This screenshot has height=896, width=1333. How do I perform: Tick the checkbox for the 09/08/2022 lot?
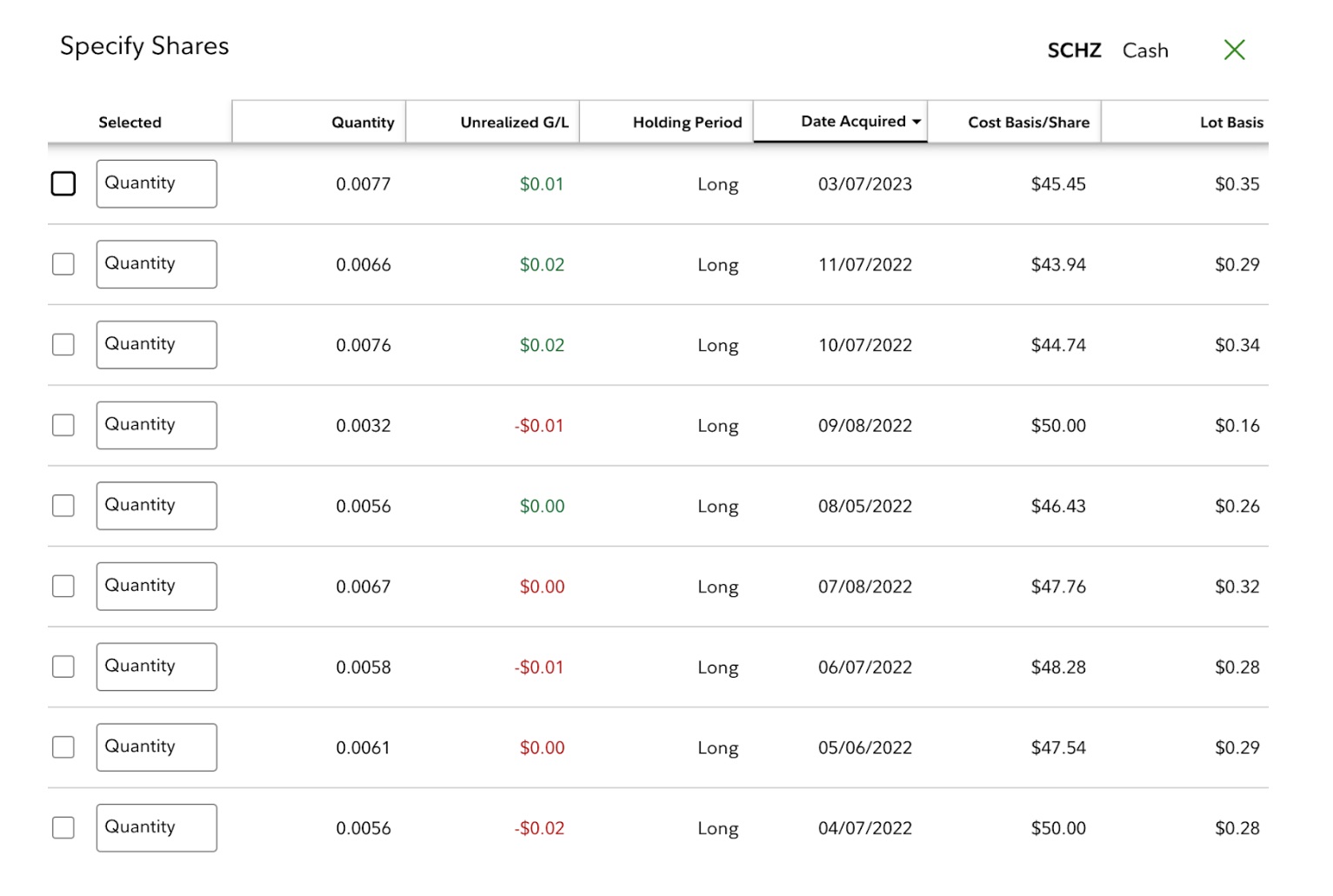pos(63,425)
